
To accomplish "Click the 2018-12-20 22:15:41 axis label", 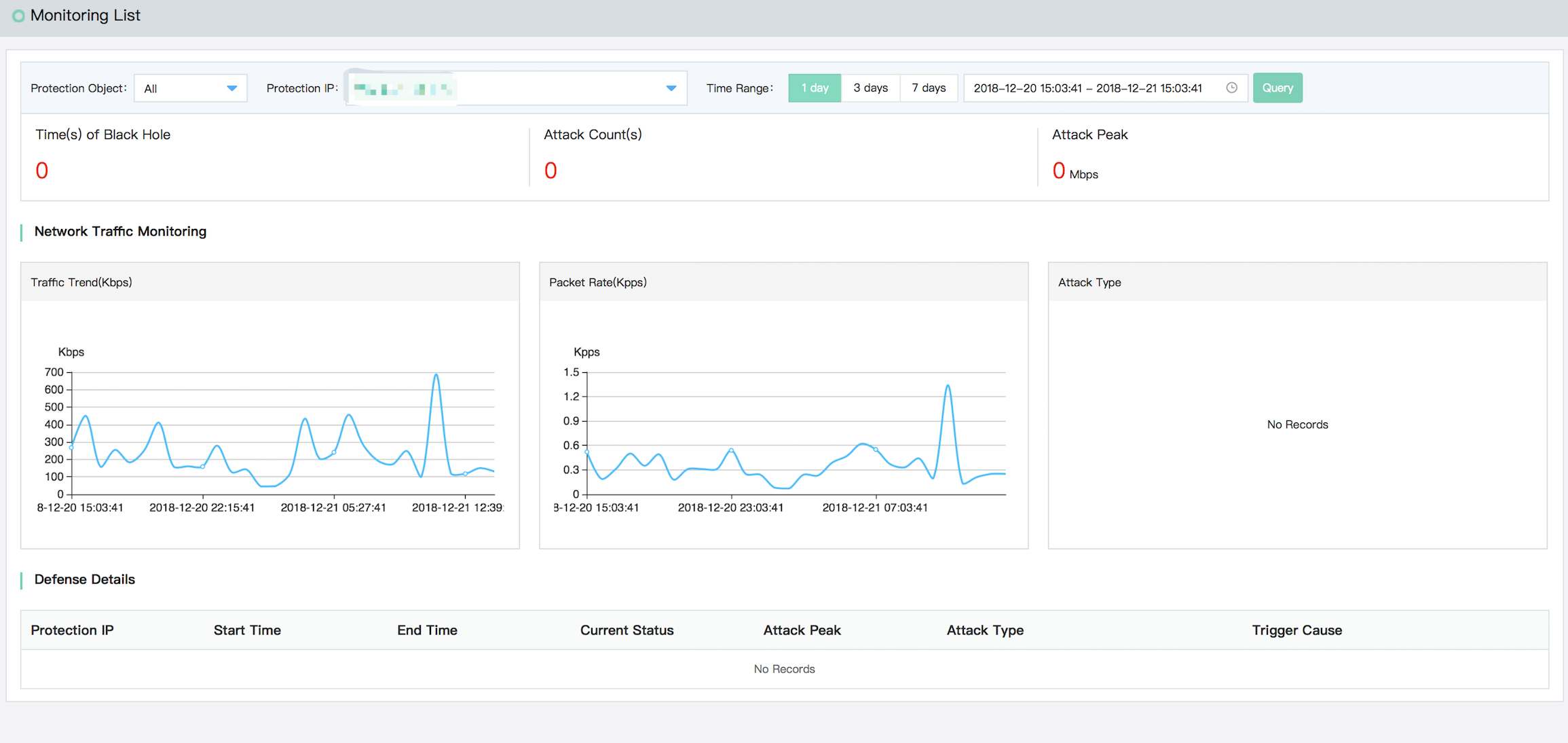I will click(x=202, y=507).
